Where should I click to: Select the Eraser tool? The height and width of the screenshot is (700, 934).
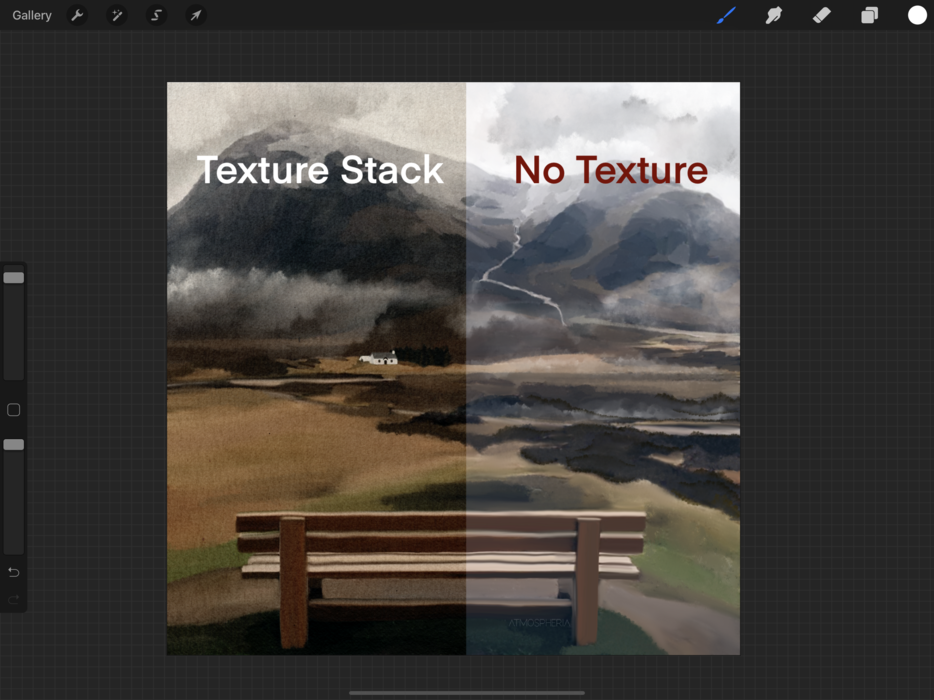point(821,15)
